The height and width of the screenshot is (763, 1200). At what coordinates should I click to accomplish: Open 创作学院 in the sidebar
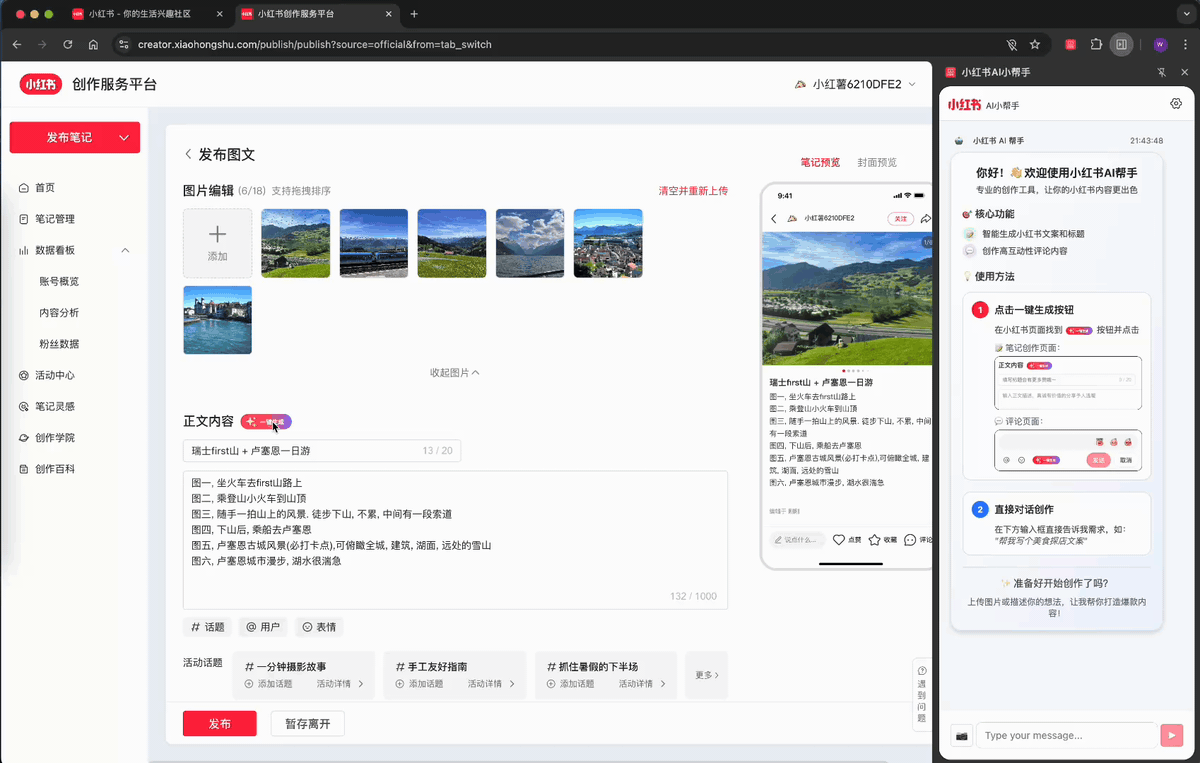(55, 438)
